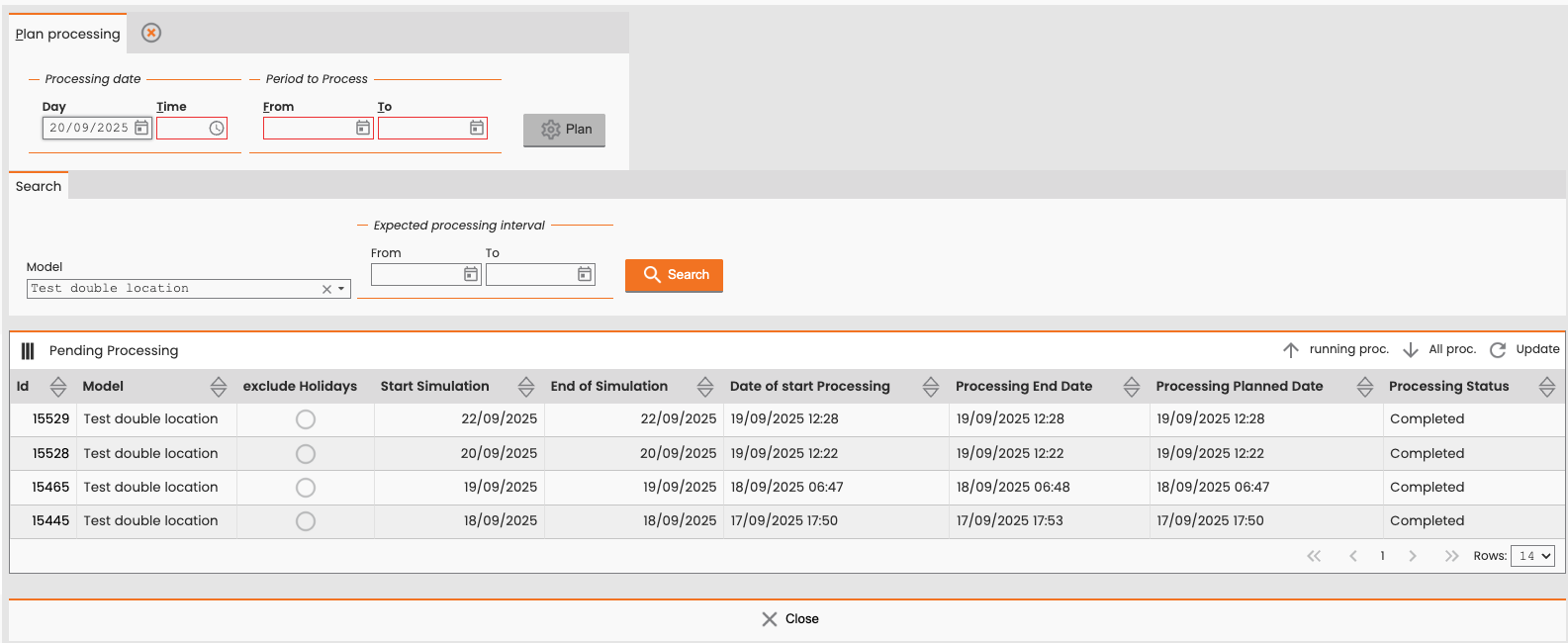Click Update to refresh the table
This screenshot has height=643, width=1568.
coord(1524,349)
